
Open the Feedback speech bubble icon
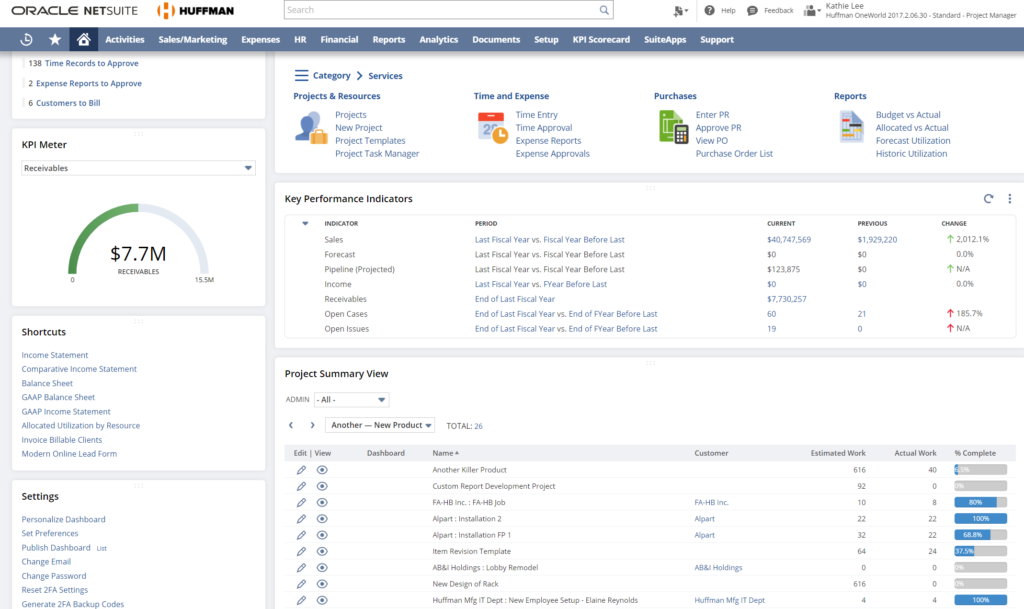(752, 10)
